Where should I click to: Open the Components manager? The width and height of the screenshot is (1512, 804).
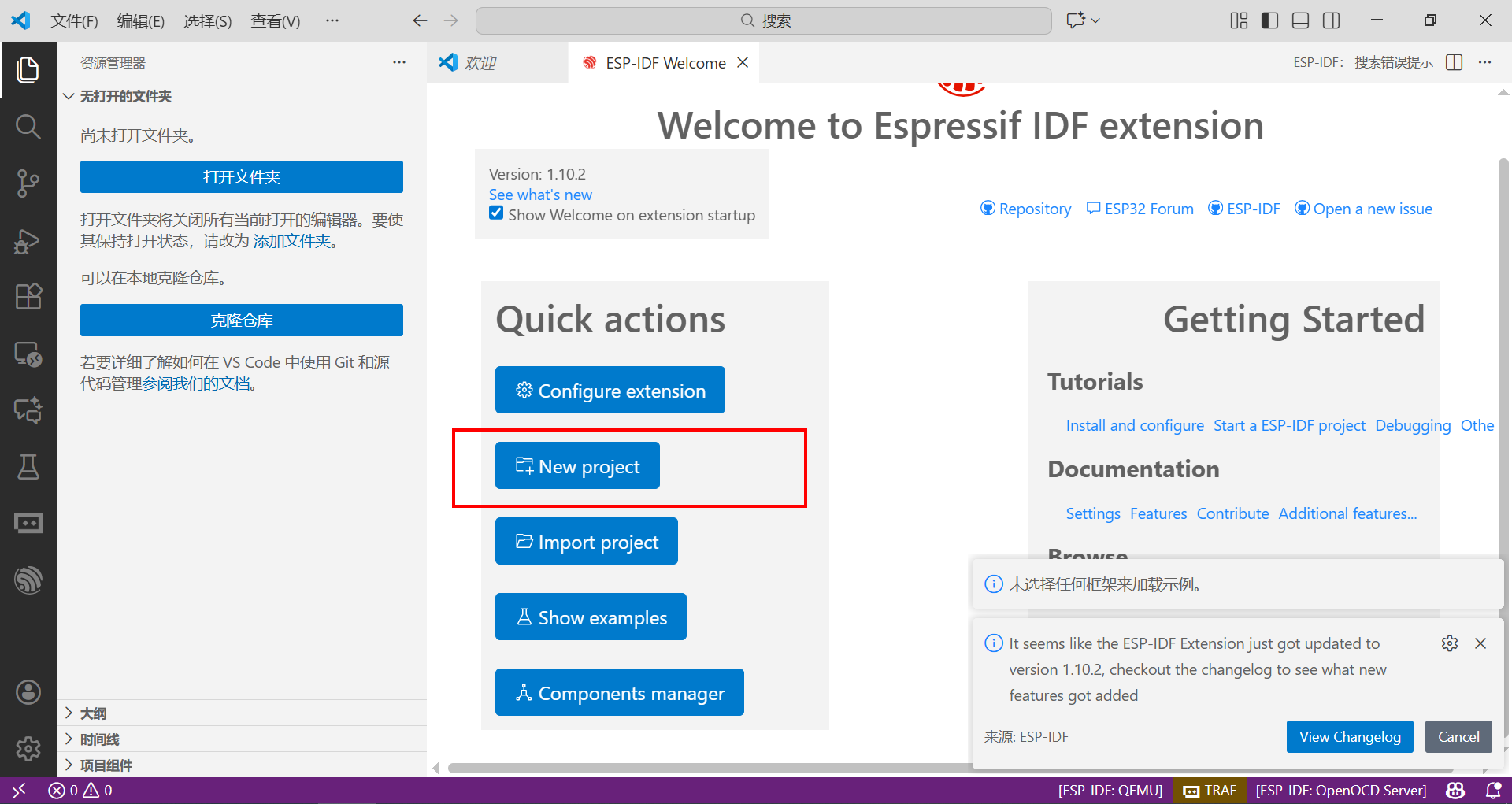[x=620, y=692]
